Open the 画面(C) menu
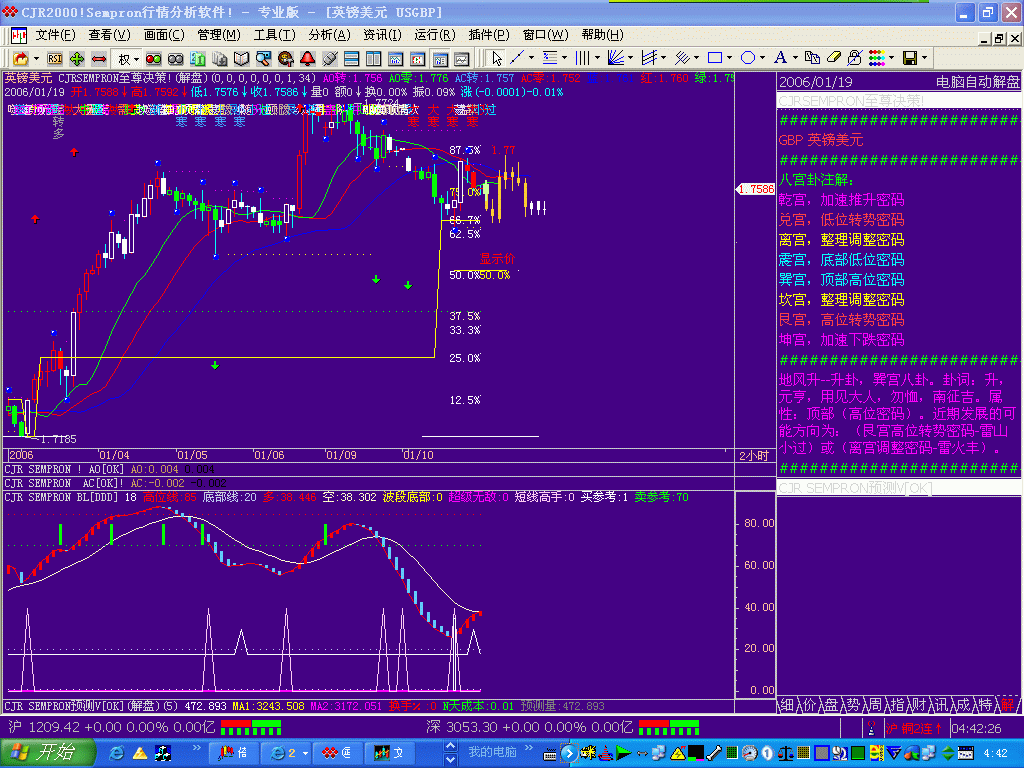 [x=164, y=35]
